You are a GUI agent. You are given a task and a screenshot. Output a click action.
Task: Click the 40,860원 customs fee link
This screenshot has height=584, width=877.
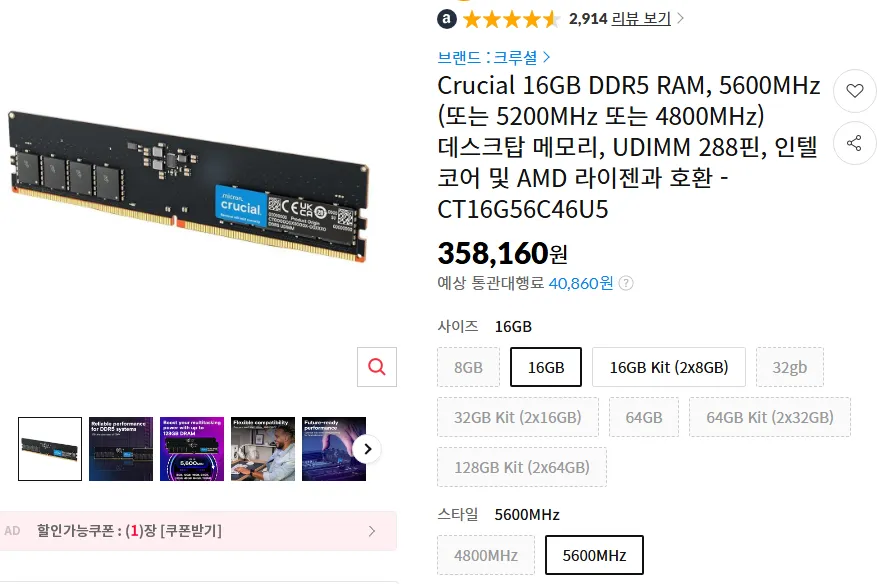click(x=581, y=283)
